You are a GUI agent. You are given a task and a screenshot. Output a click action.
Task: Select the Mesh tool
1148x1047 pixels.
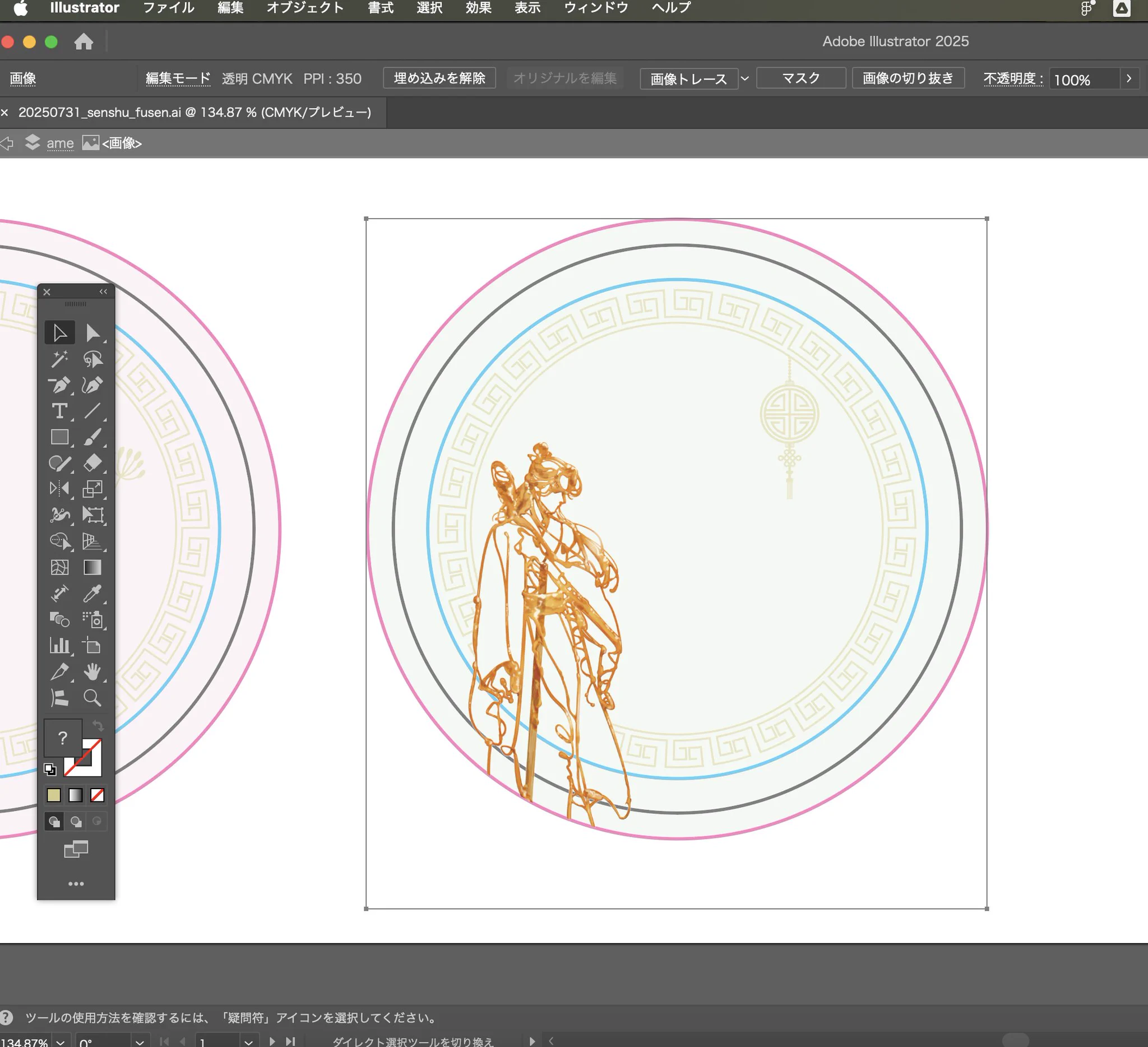point(59,567)
